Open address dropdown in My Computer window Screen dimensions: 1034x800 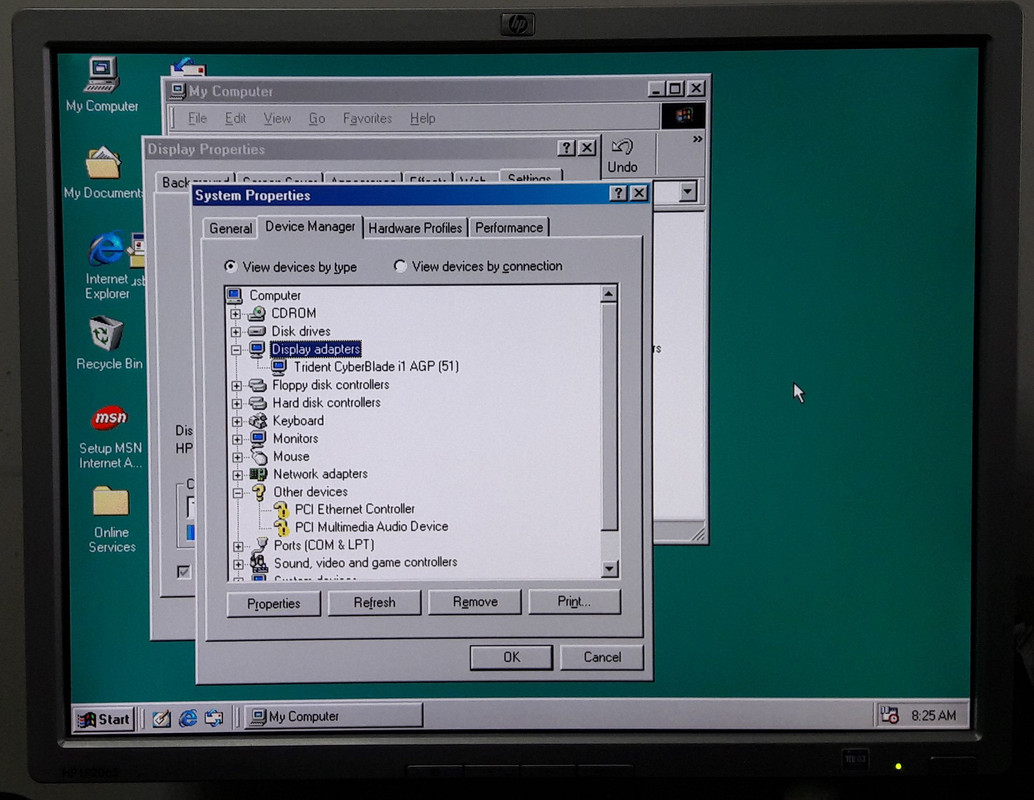pos(688,192)
